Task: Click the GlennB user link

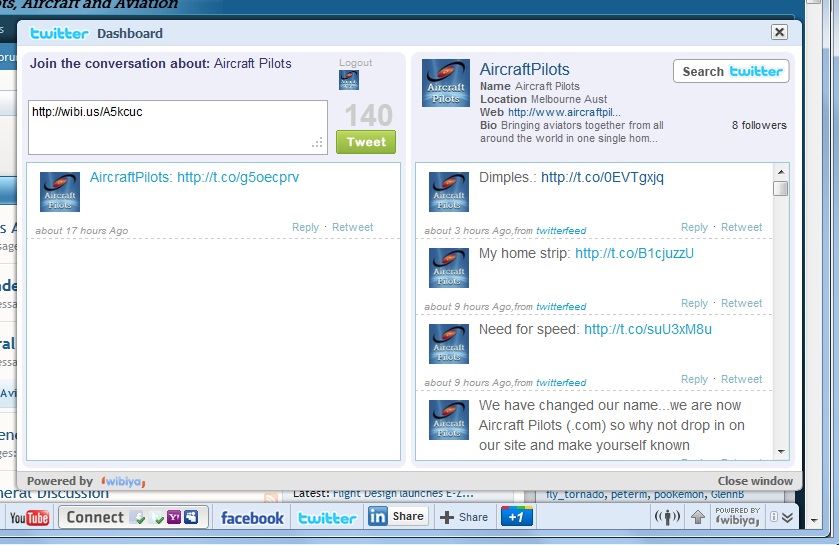Action: [728, 494]
